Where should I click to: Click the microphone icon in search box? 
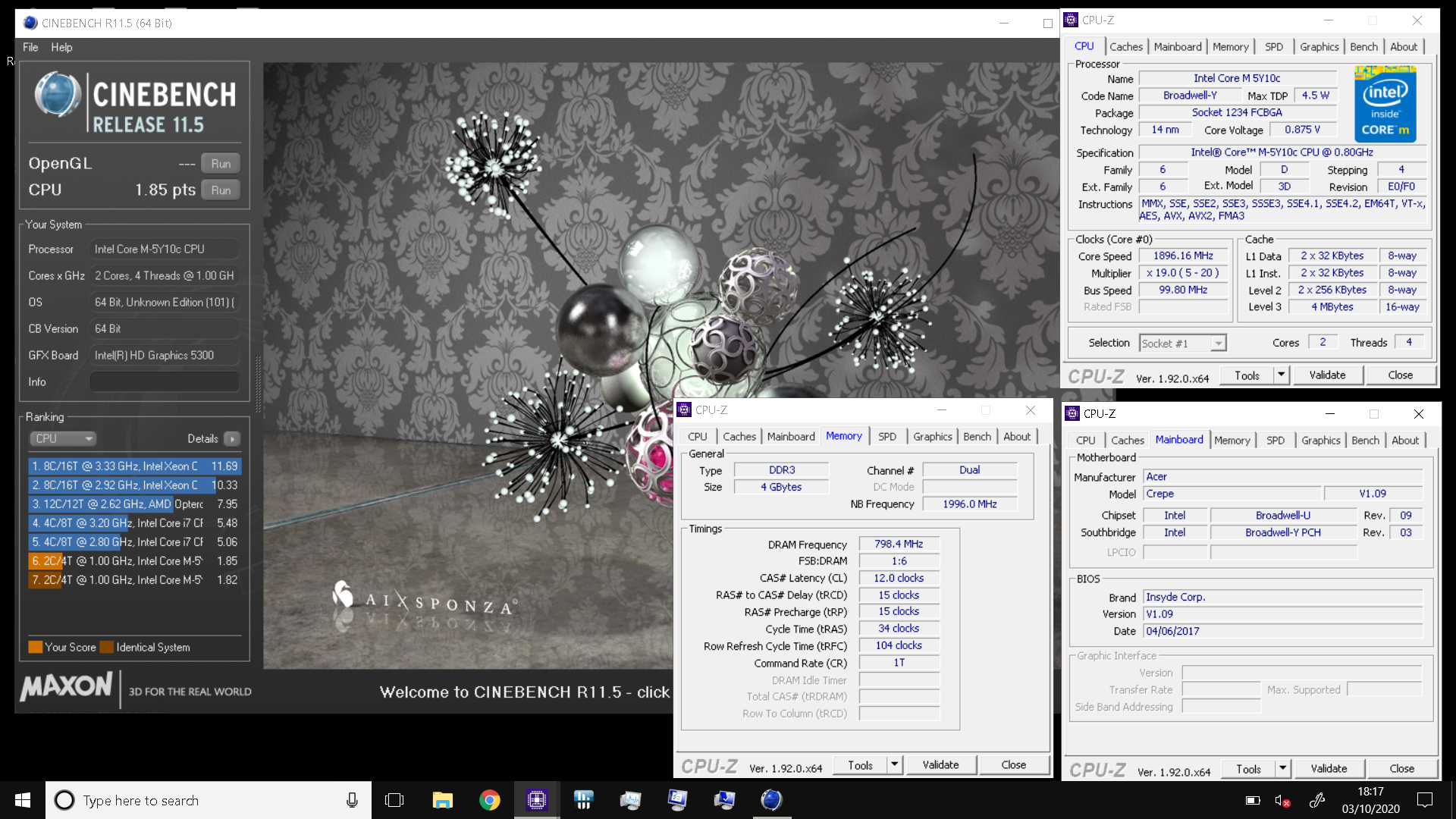pos(352,800)
